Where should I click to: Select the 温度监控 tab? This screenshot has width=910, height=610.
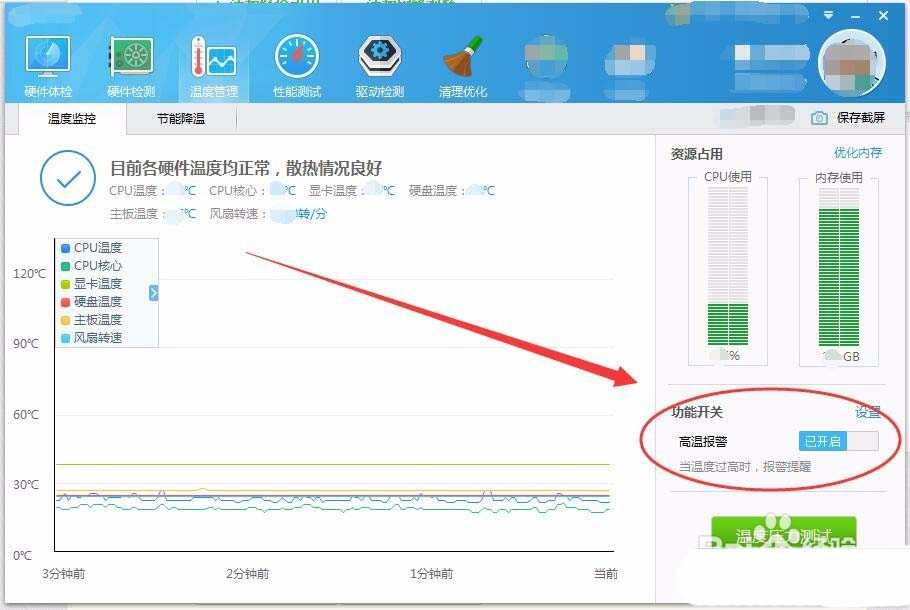coord(72,117)
